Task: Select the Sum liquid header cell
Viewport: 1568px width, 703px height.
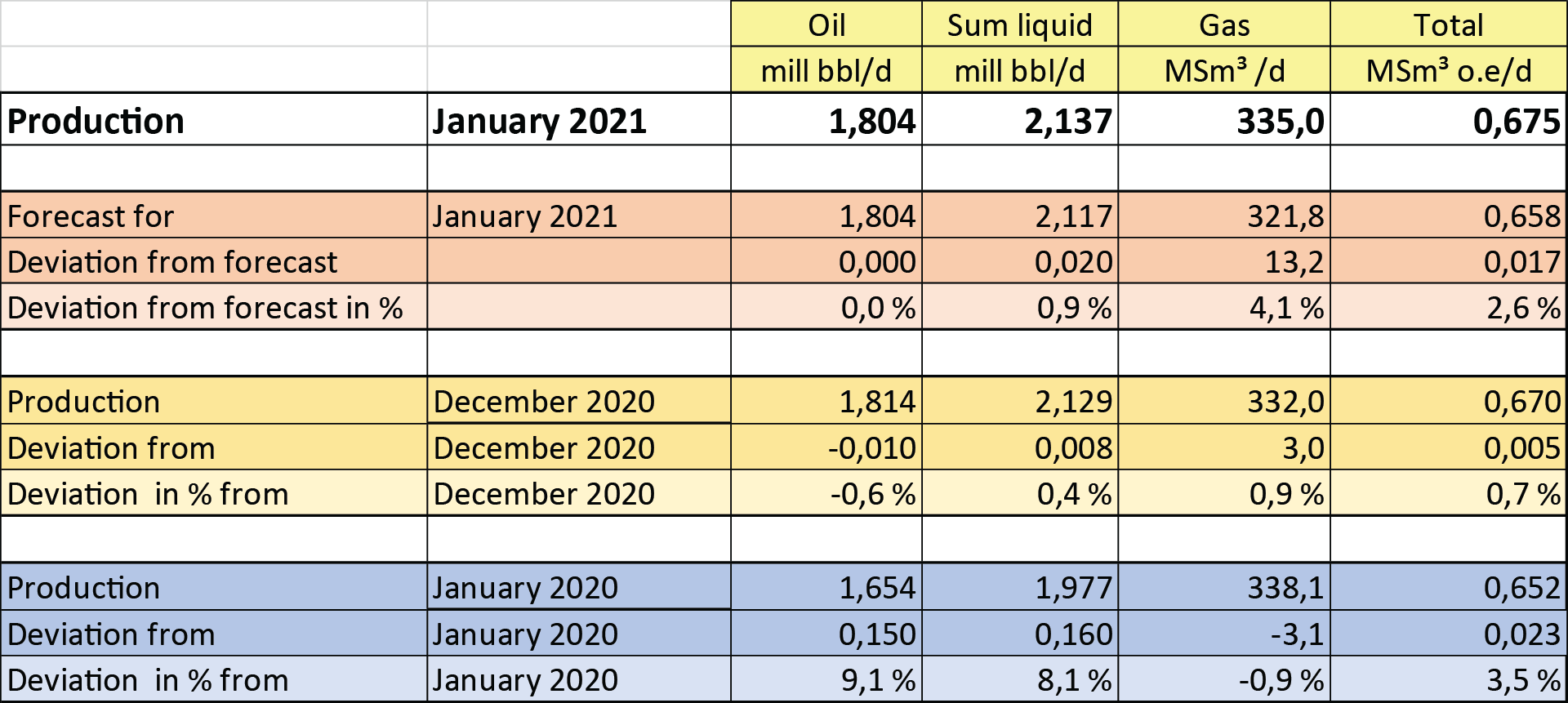Action: click(x=1020, y=24)
